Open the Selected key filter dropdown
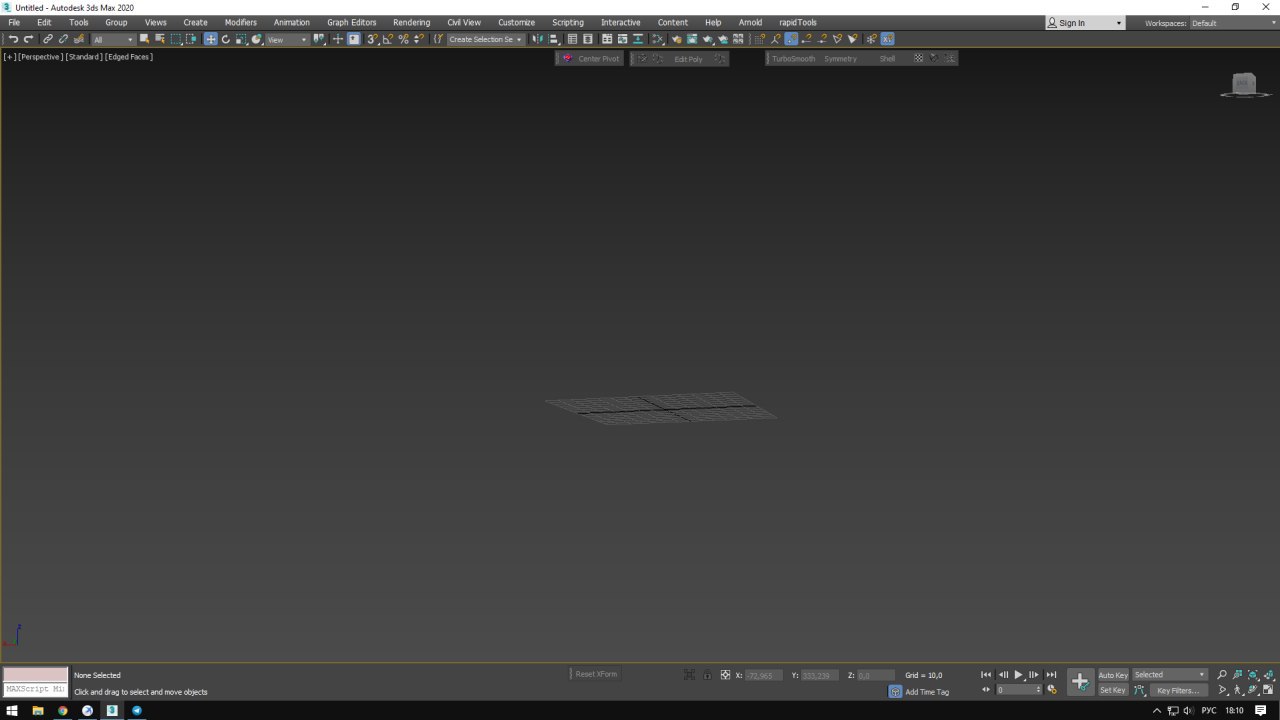 [x=1170, y=675]
